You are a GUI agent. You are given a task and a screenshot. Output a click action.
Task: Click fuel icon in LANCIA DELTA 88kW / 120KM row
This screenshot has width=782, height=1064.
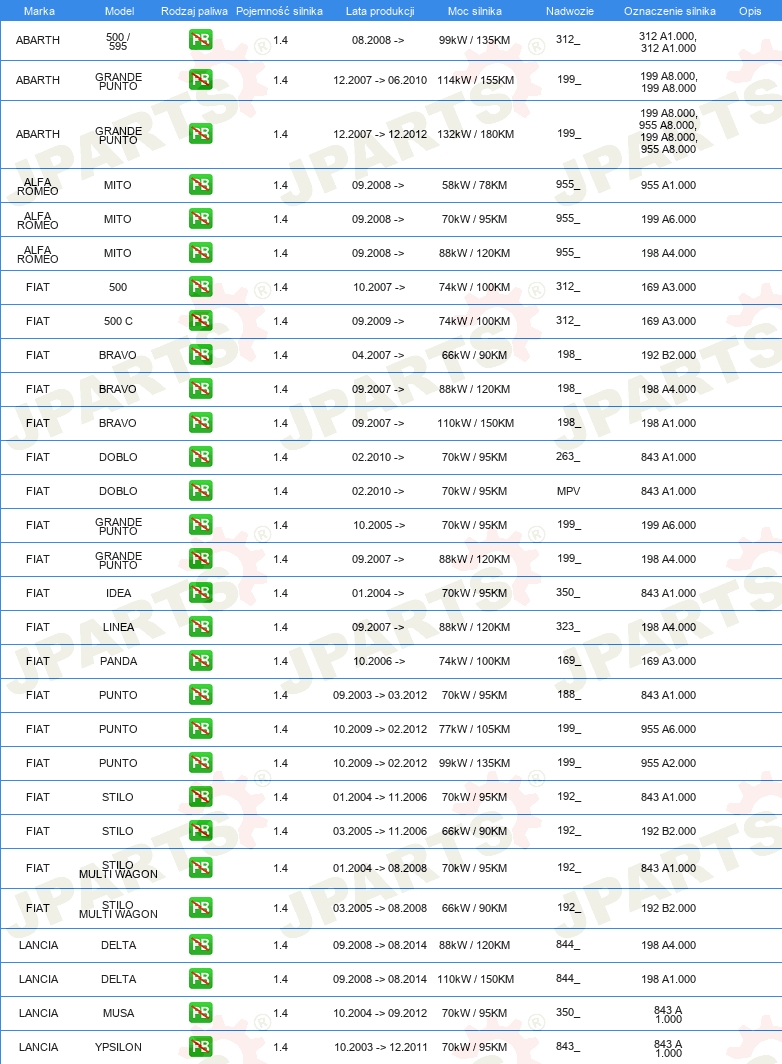pos(200,945)
